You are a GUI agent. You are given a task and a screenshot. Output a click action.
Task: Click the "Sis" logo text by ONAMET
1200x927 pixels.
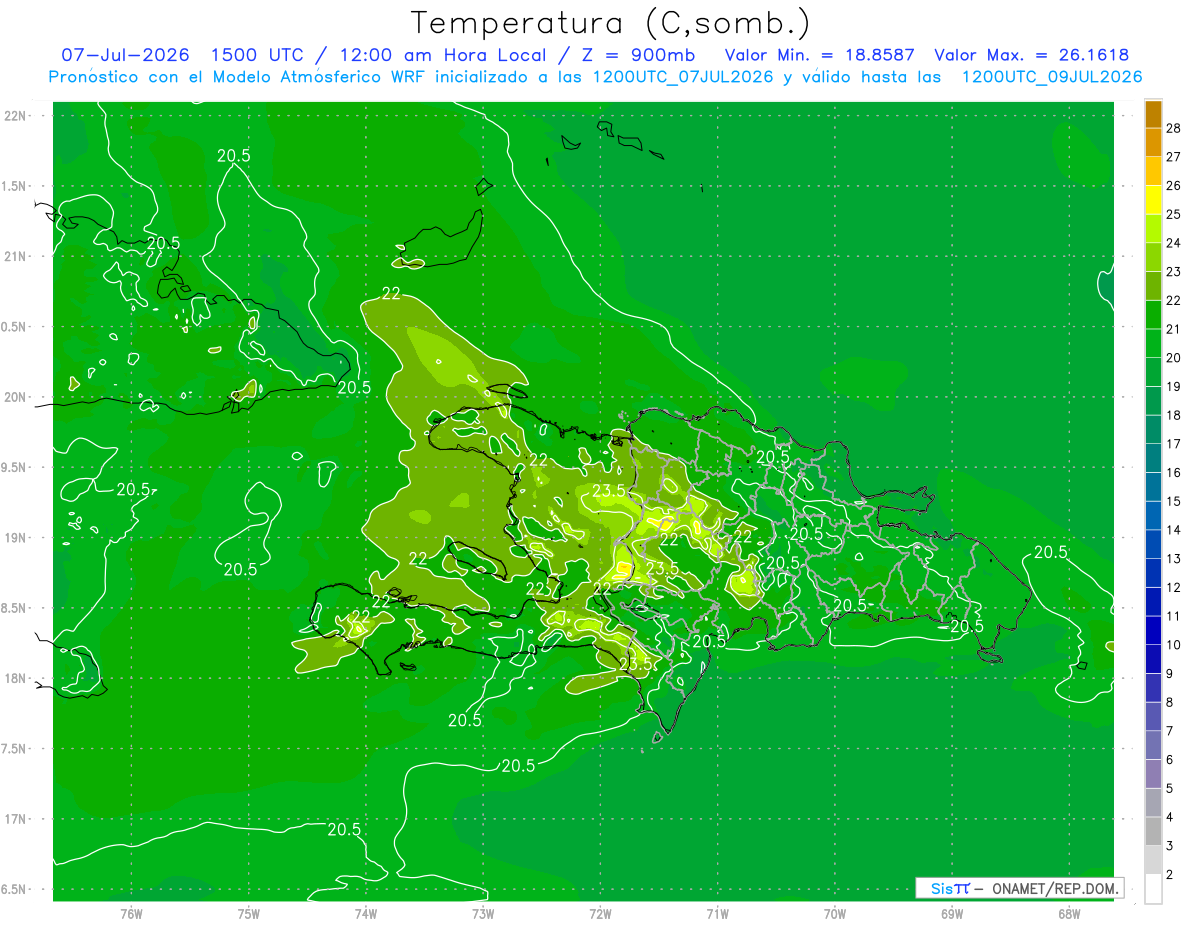941,888
